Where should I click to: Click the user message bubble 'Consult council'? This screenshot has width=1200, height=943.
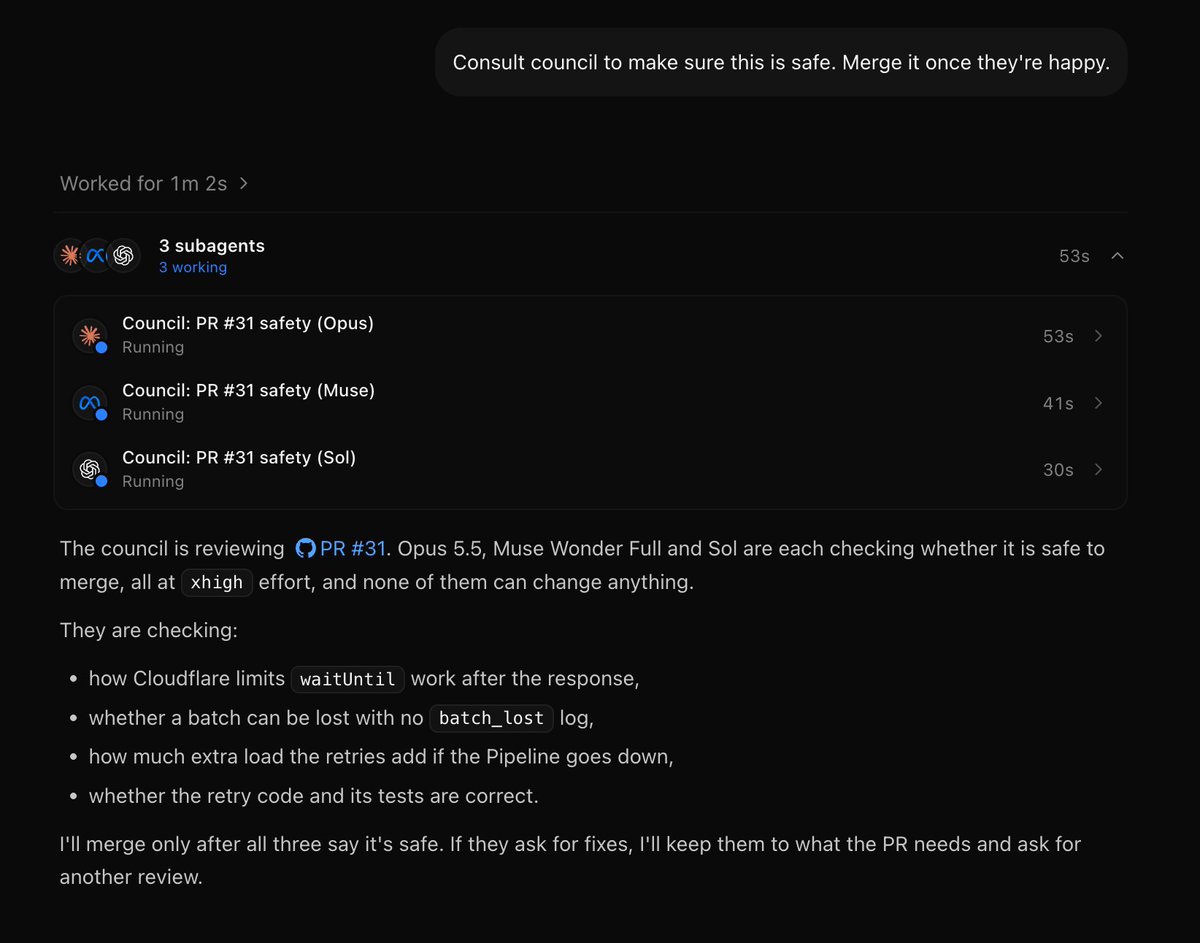pos(781,62)
